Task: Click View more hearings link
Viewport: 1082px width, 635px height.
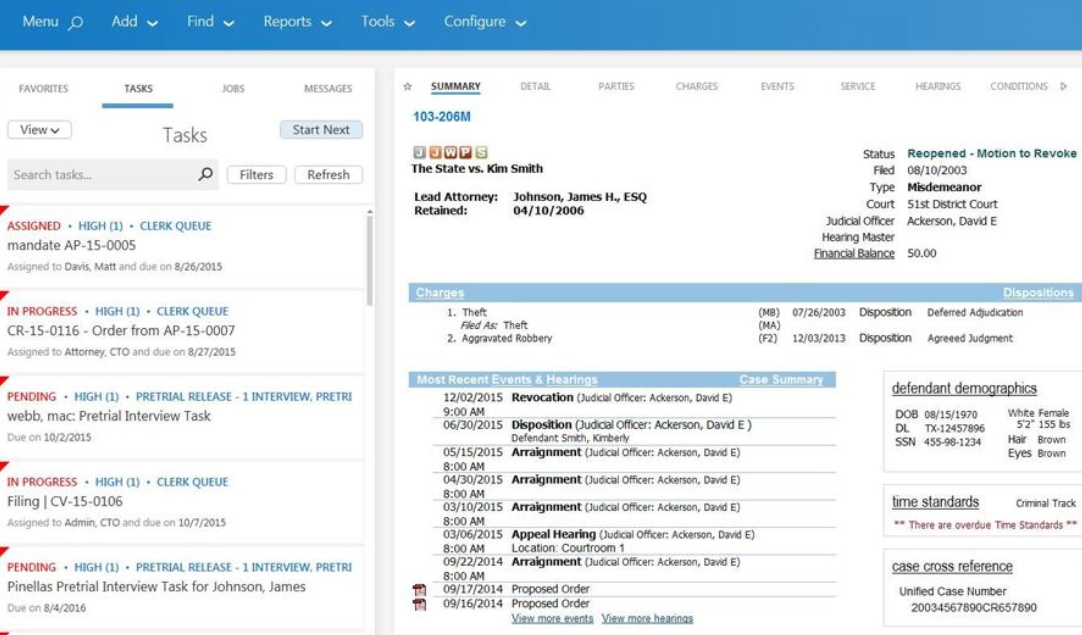Action: (x=647, y=618)
